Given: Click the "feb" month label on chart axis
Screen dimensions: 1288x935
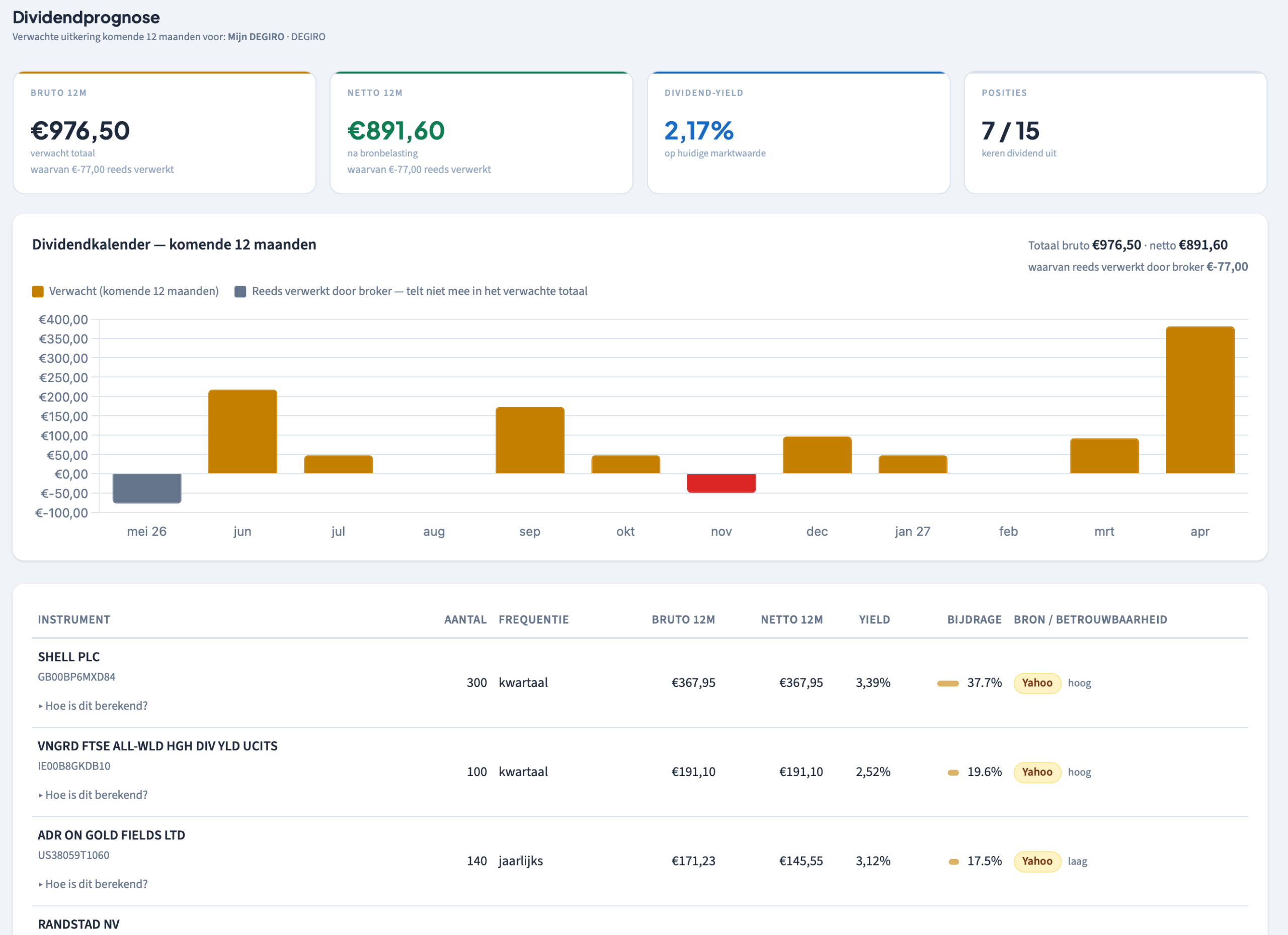Looking at the screenshot, I should tap(1009, 531).
